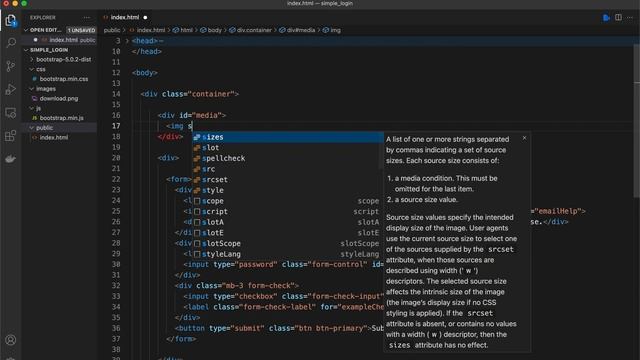This screenshot has width=640, height=360.
Task: Open the Search view in activity bar
Action: [11, 43]
